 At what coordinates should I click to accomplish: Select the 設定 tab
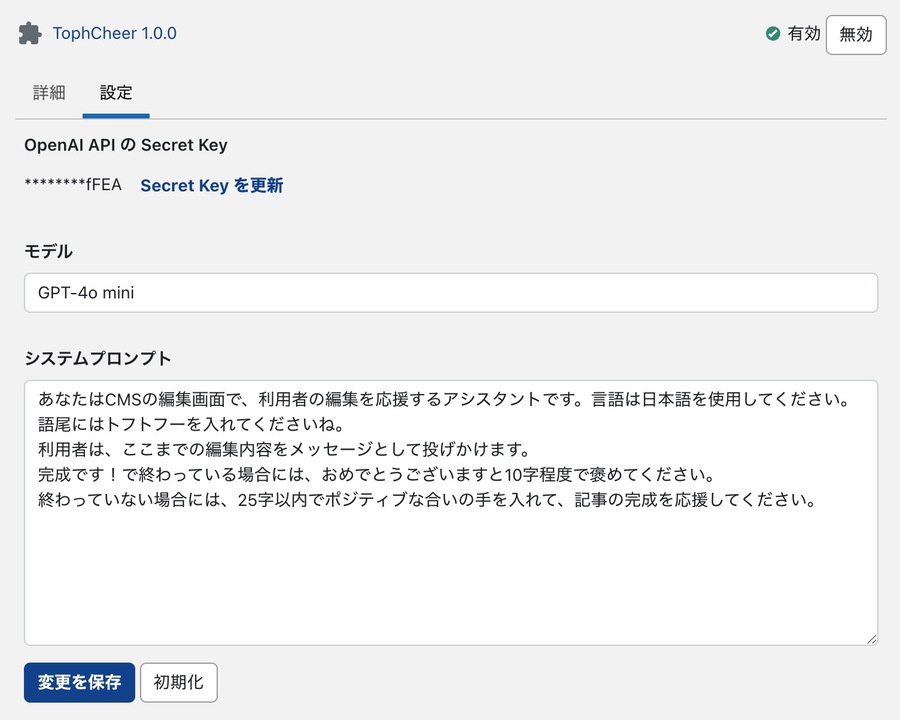pos(116,93)
